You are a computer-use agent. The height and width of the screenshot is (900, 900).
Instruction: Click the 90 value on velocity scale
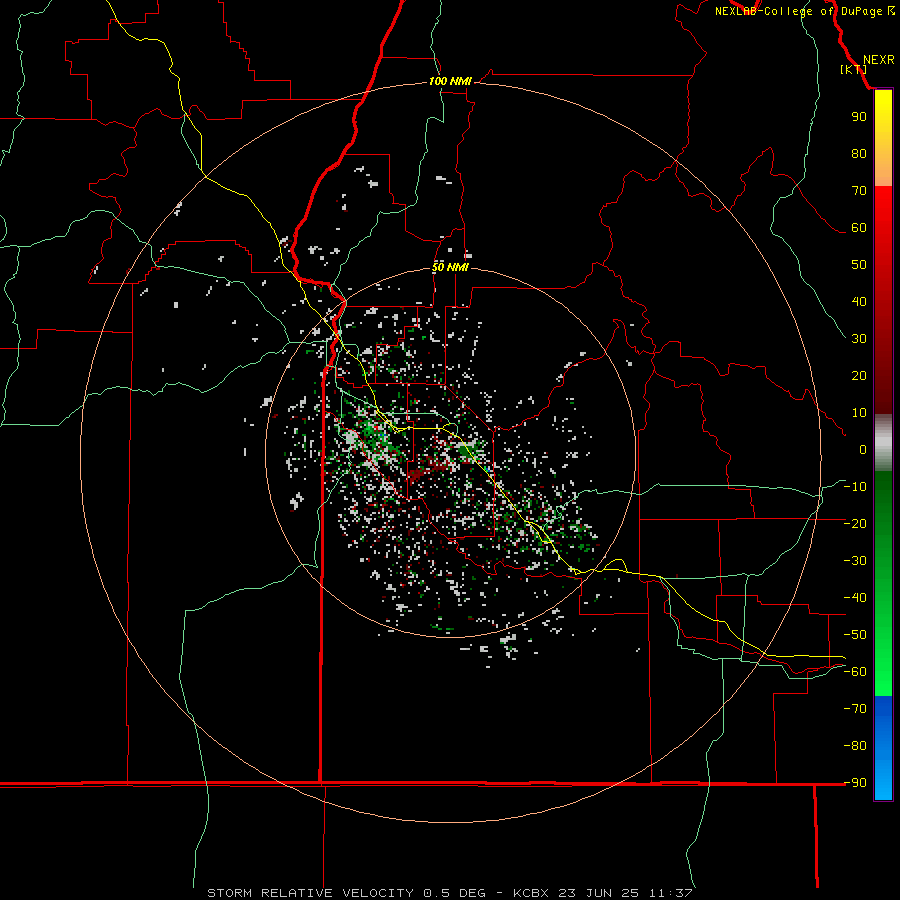click(x=859, y=117)
